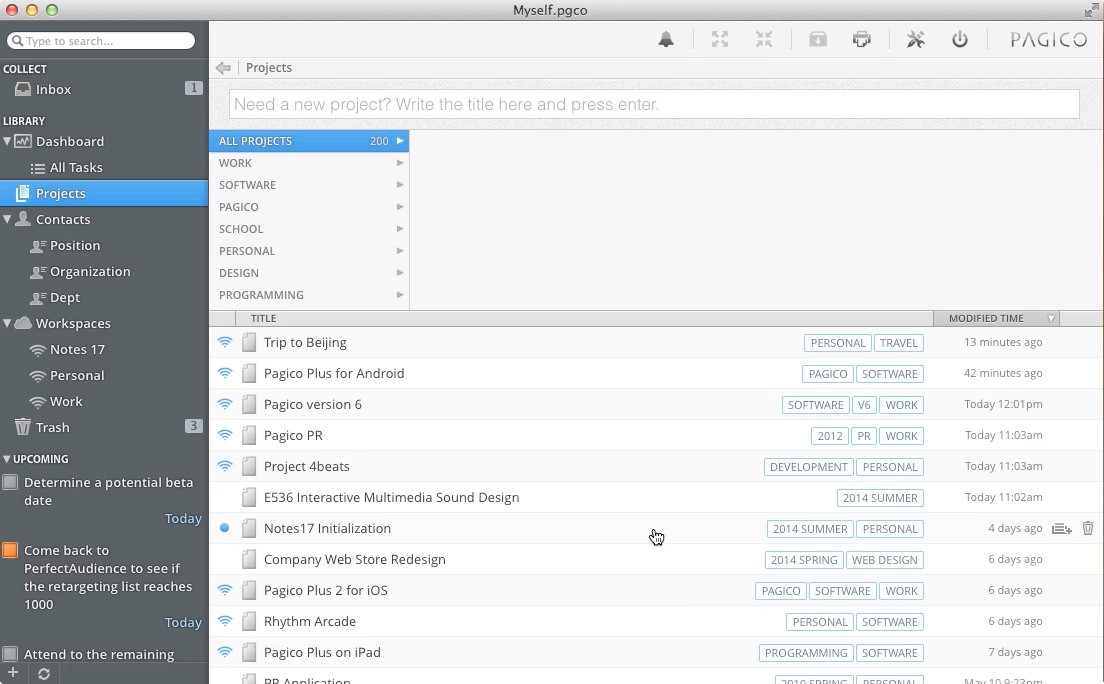Click PROGRAMMING tag on Pagico Plus on iPad
The width and height of the screenshot is (1104, 684).
click(x=806, y=653)
